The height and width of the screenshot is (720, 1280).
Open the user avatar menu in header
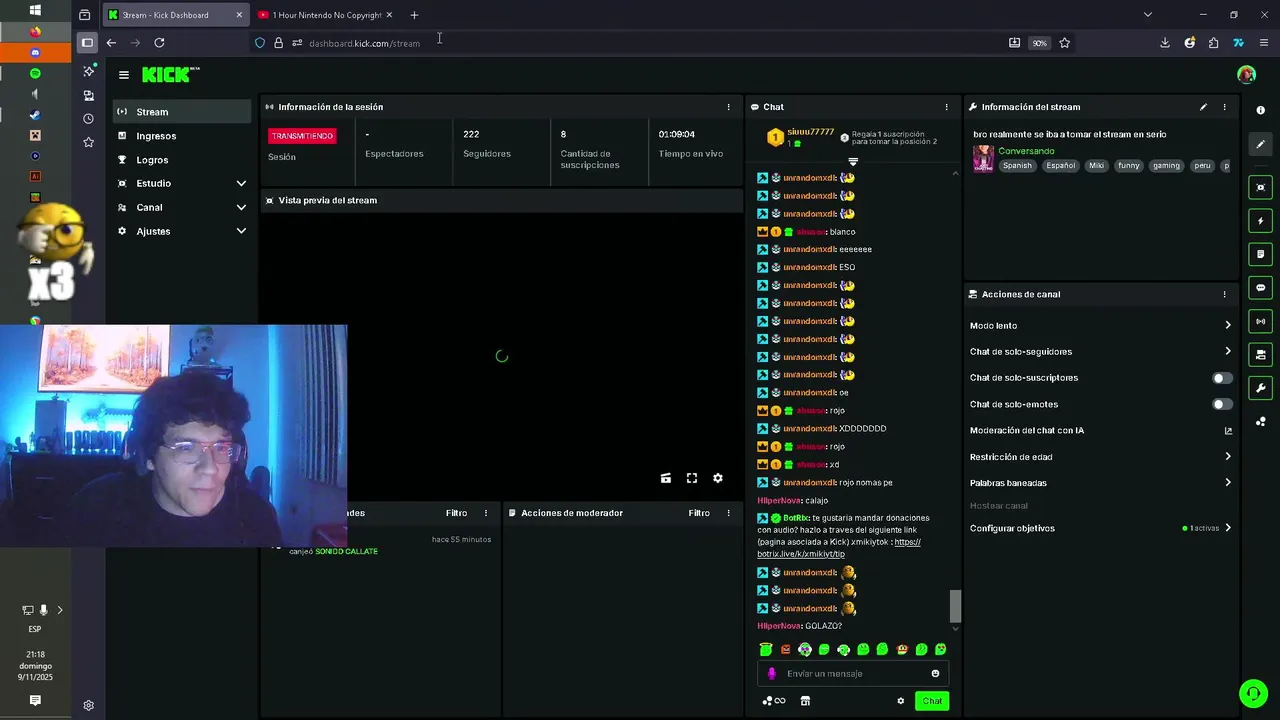1246,75
